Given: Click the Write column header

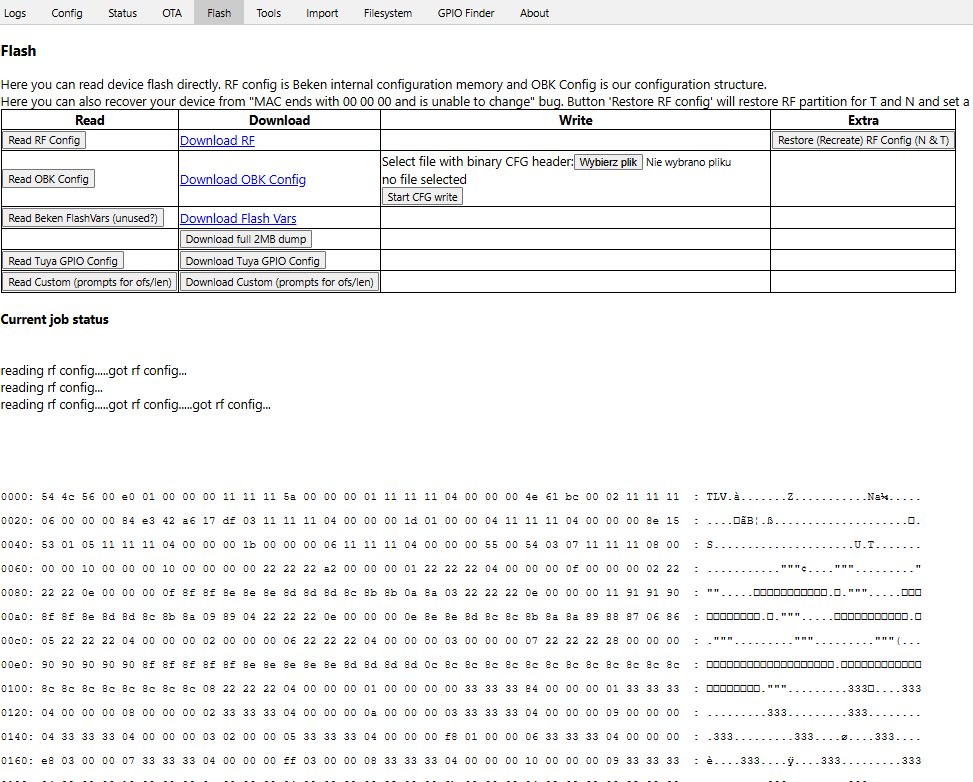Looking at the screenshot, I should tap(575, 120).
